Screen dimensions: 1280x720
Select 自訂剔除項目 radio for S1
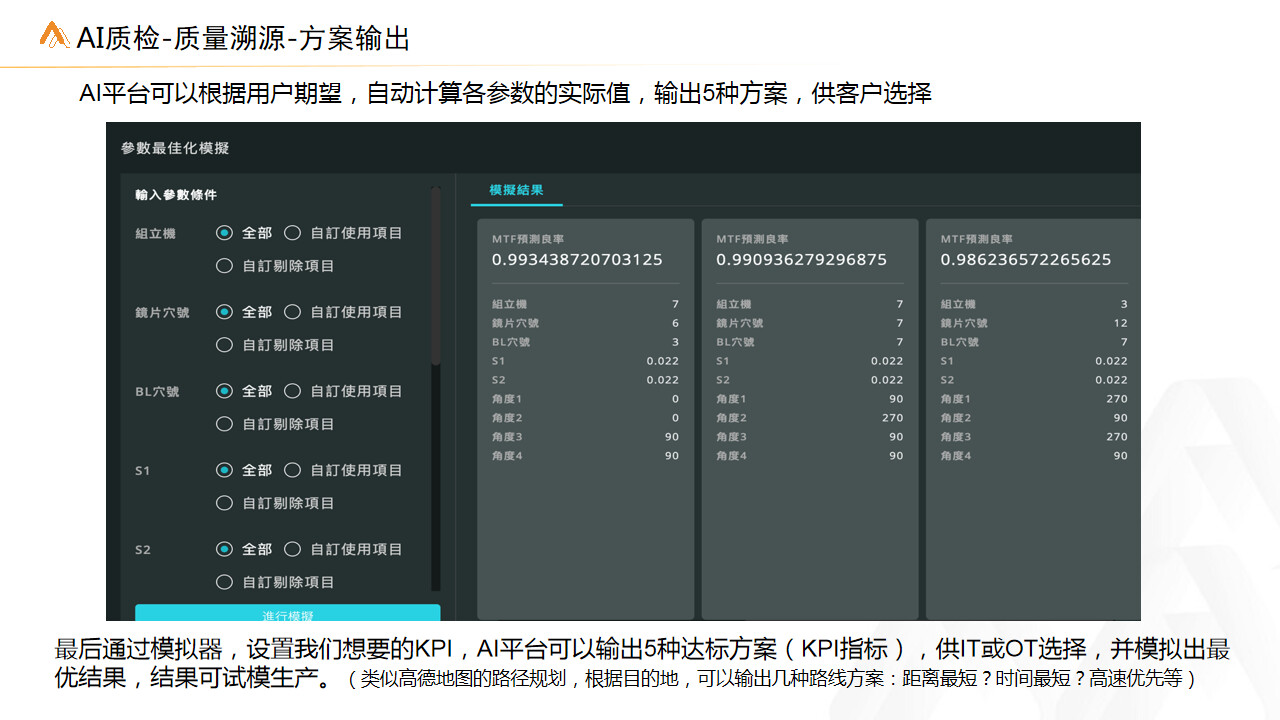224,503
